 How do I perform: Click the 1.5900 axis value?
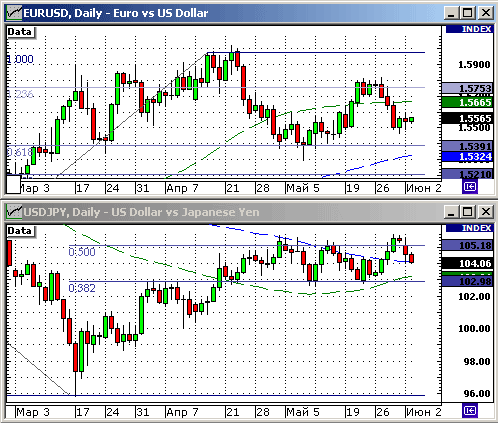point(474,65)
